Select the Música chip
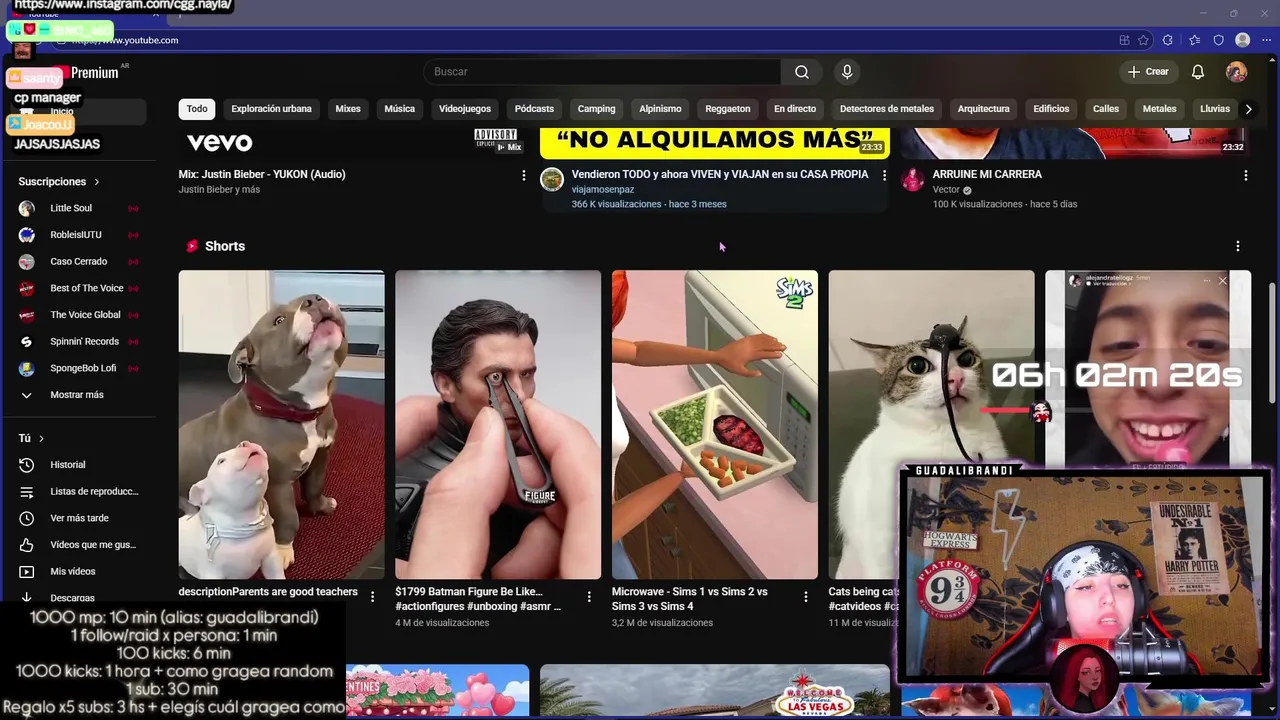Screen dimensions: 1280x720 coord(399,109)
